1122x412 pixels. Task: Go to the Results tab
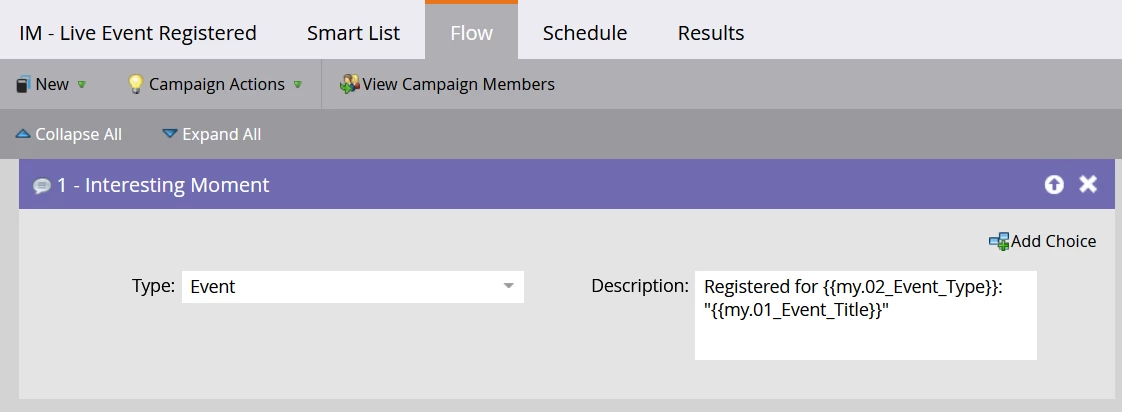tap(711, 33)
